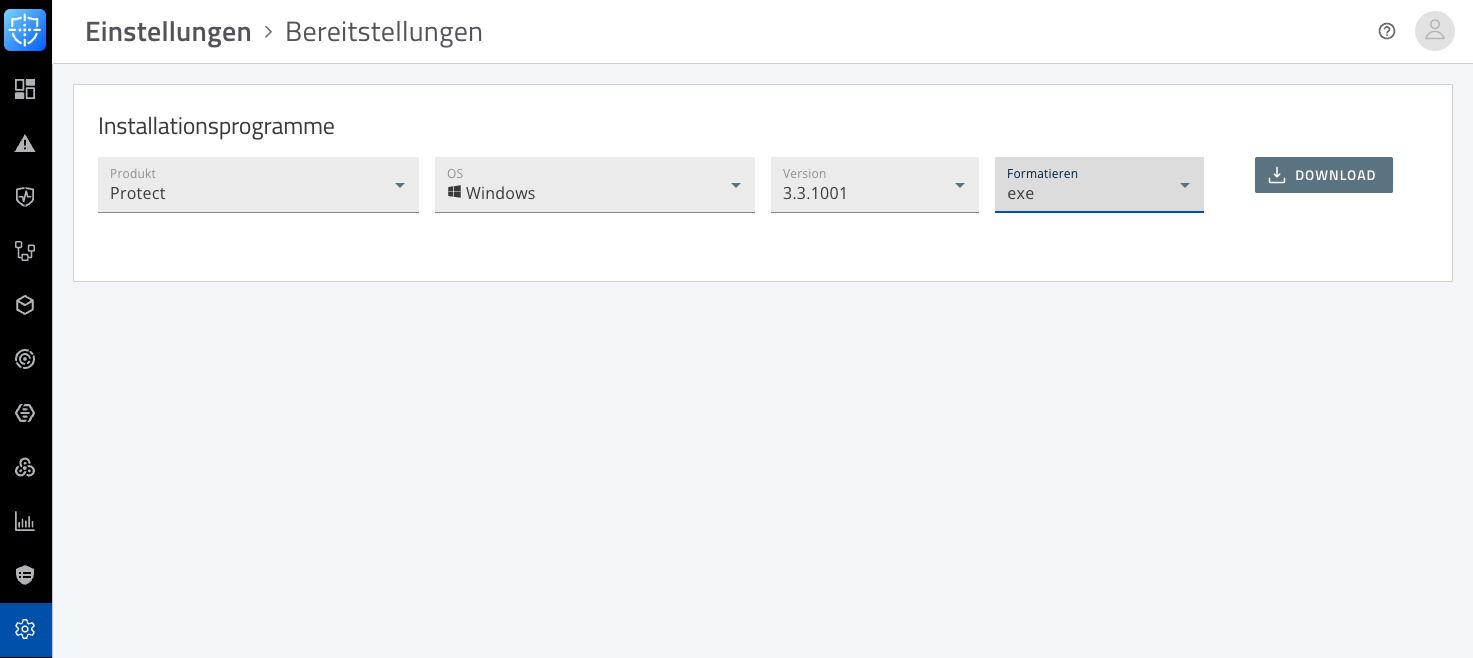
Task: Open the Version dropdown showing 3.3.1001
Action: (x=874, y=185)
